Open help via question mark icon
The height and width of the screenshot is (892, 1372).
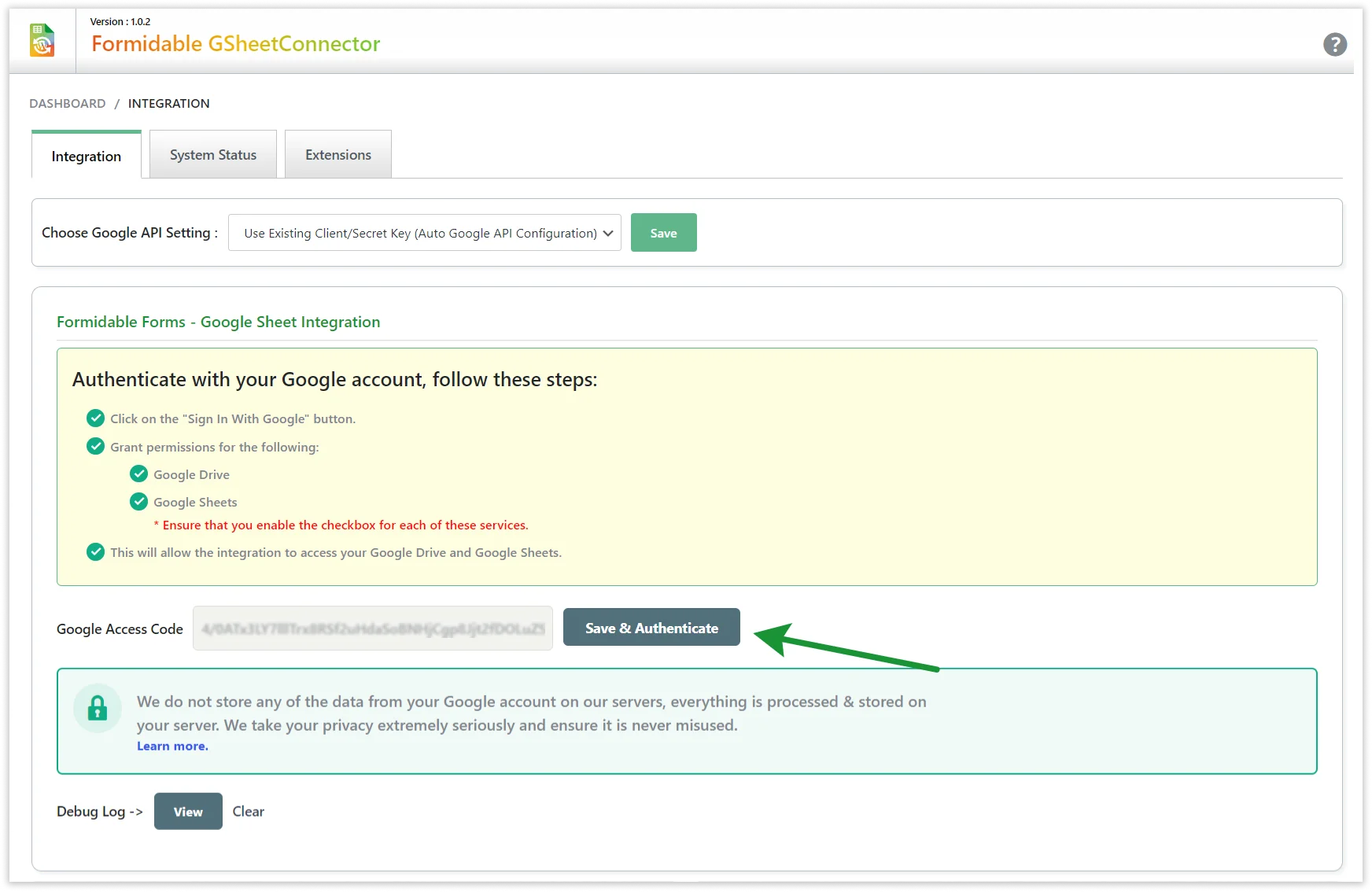(1334, 45)
